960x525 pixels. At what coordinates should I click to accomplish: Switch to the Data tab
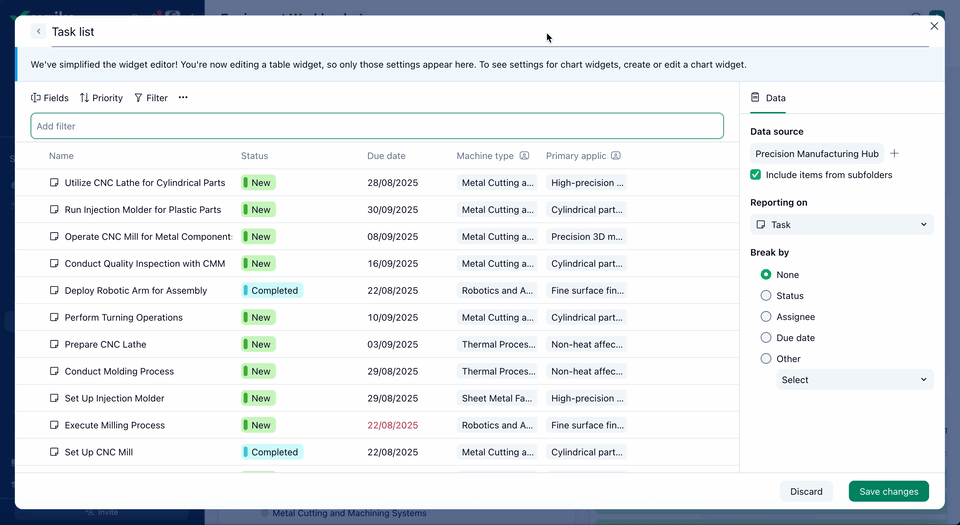pos(768,98)
